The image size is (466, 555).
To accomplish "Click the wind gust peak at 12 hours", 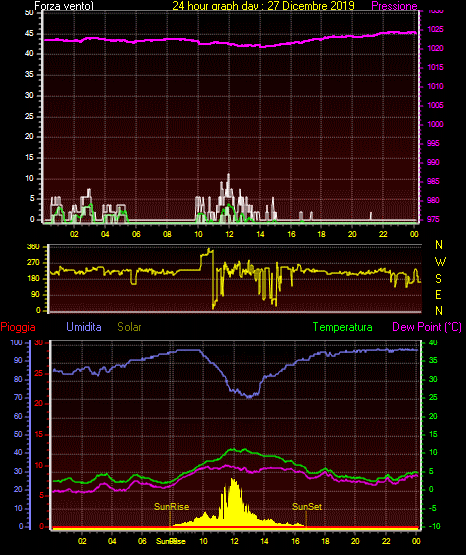I will pyautogui.click(x=228, y=175).
